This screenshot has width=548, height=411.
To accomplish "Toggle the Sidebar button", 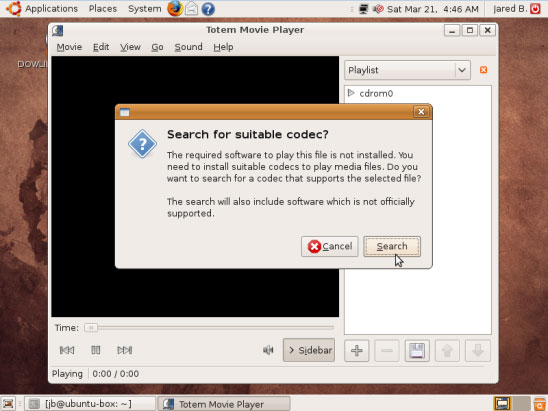I will pyautogui.click(x=309, y=350).
